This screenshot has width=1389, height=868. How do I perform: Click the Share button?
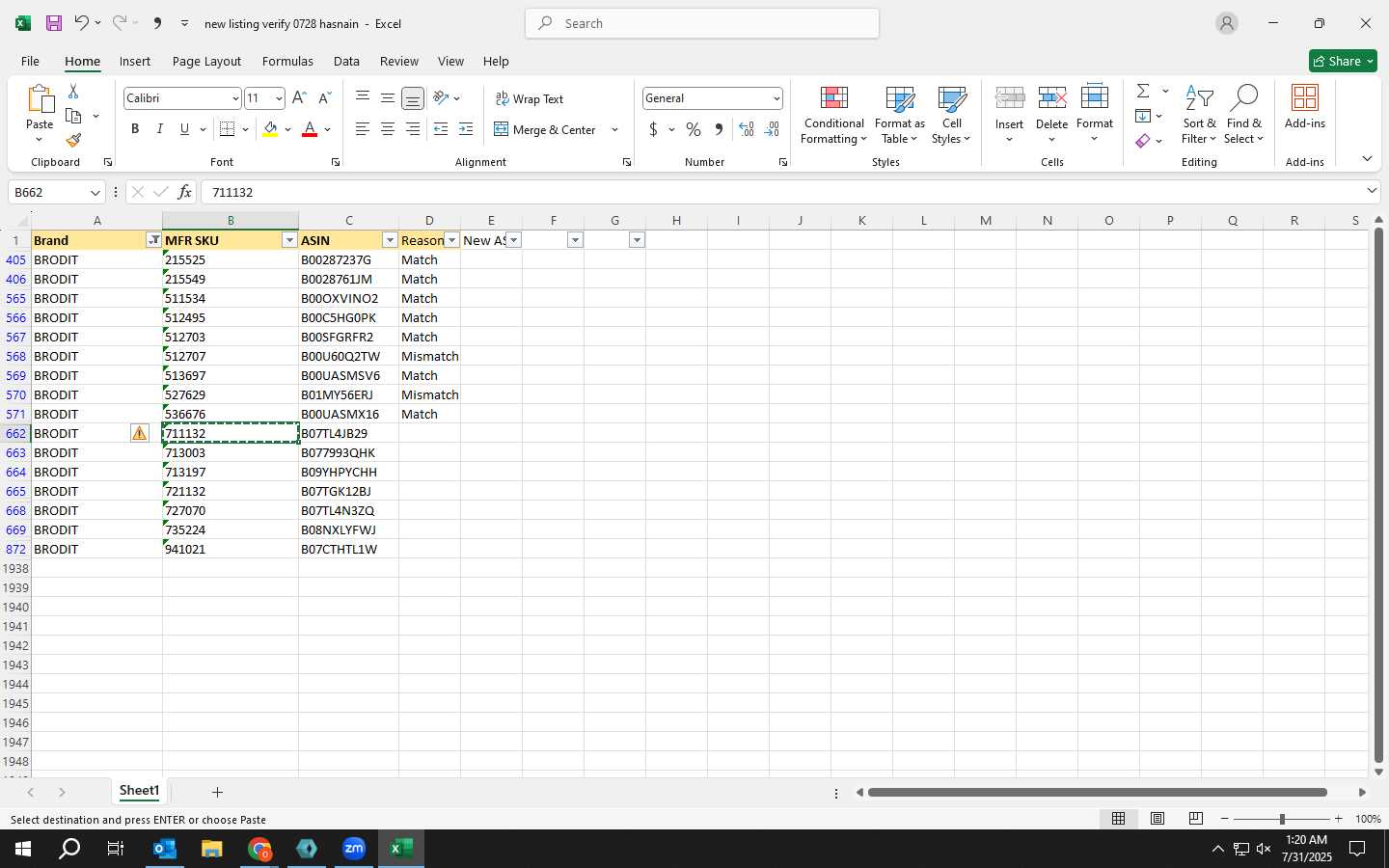[x=1343, y=61]
